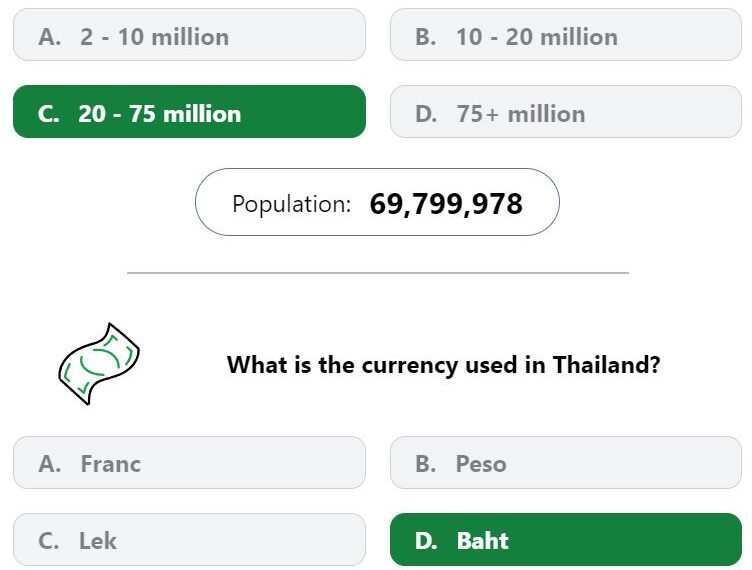Select answer B. 10 - 20 million

[565, 36]
